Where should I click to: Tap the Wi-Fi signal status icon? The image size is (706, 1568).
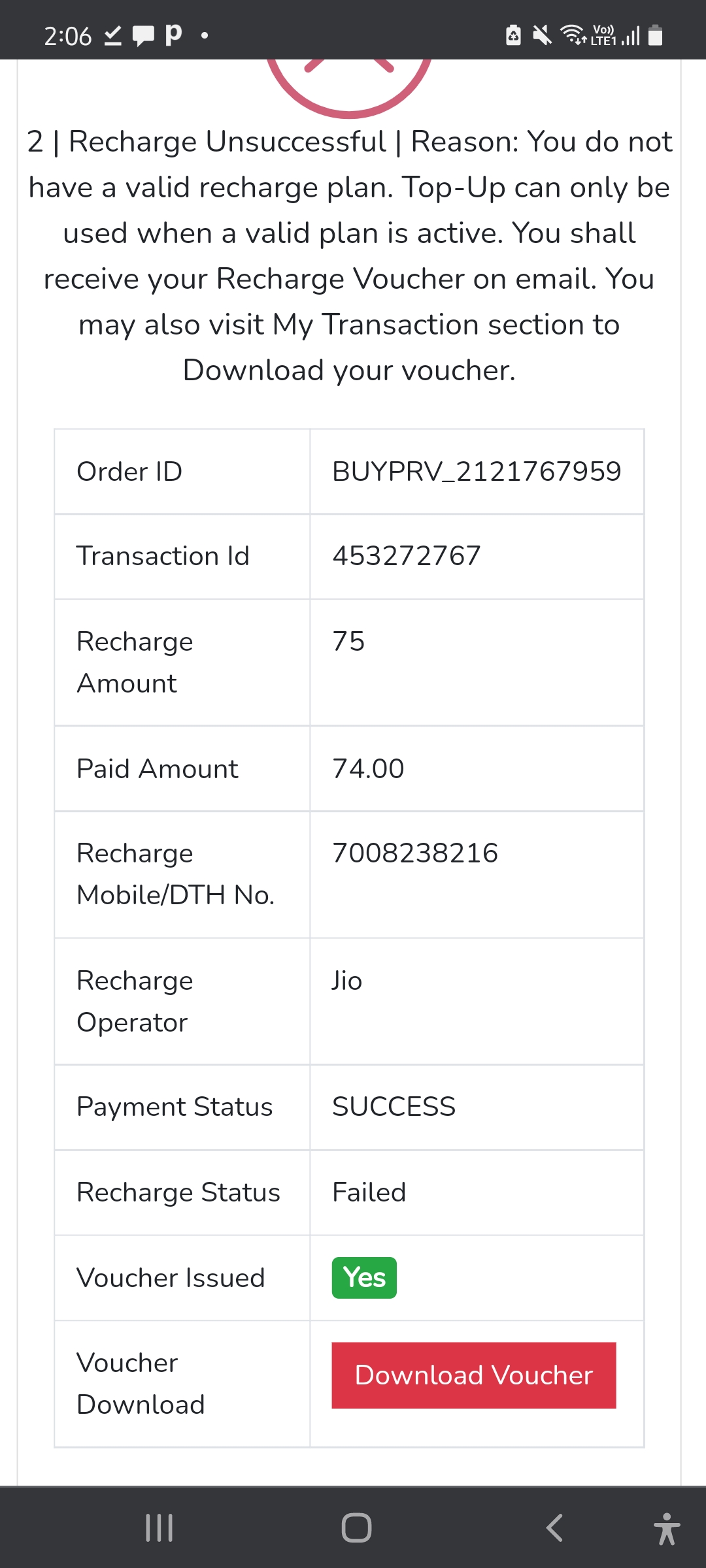(573, 35)
